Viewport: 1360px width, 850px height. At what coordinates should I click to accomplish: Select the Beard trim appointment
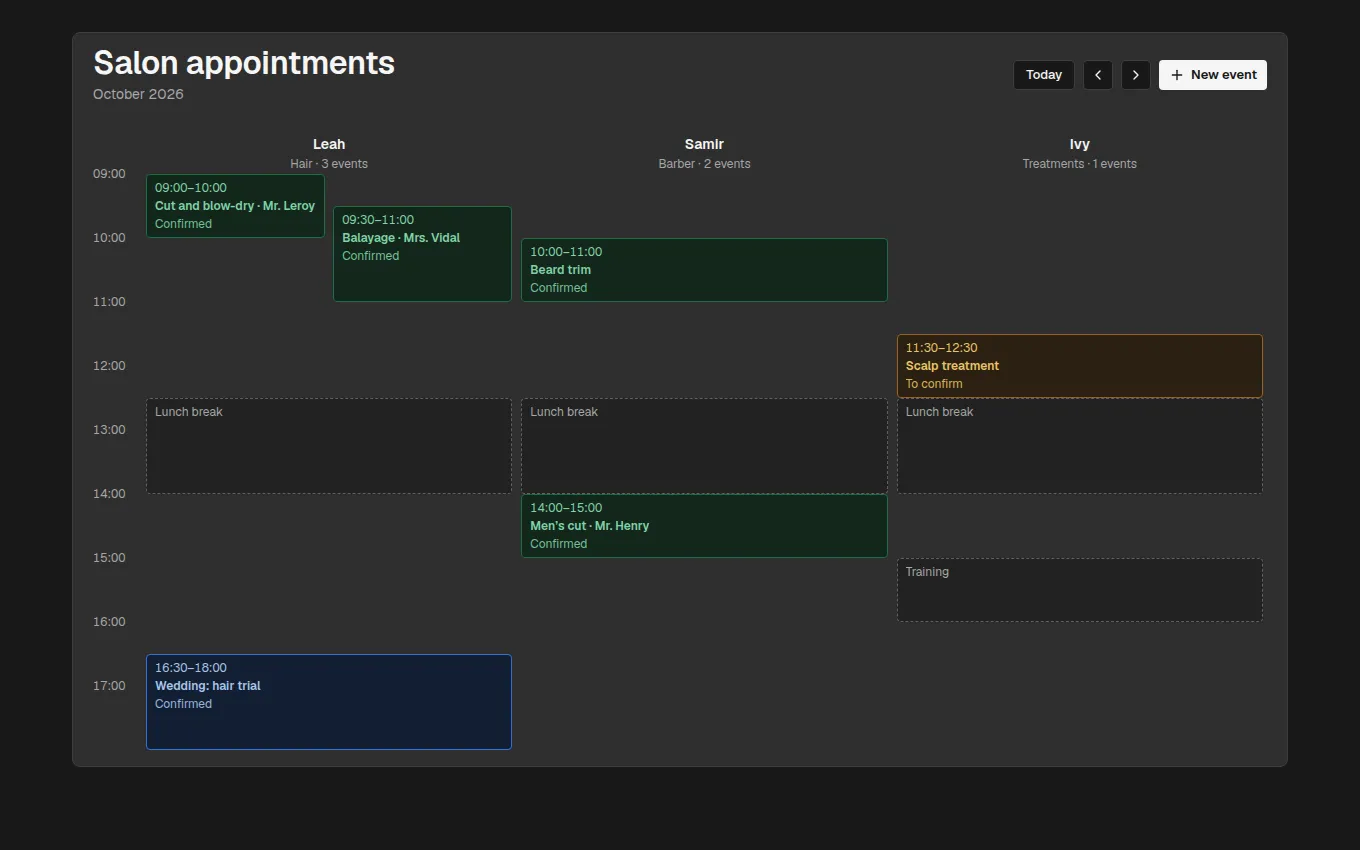pos(704,270)
